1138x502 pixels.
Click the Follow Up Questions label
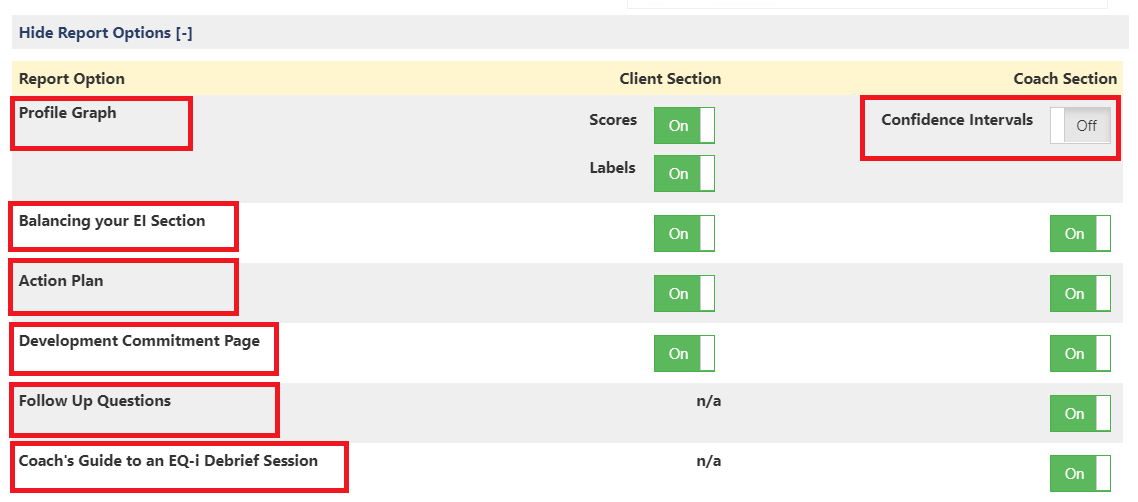[x=95, y=401]
